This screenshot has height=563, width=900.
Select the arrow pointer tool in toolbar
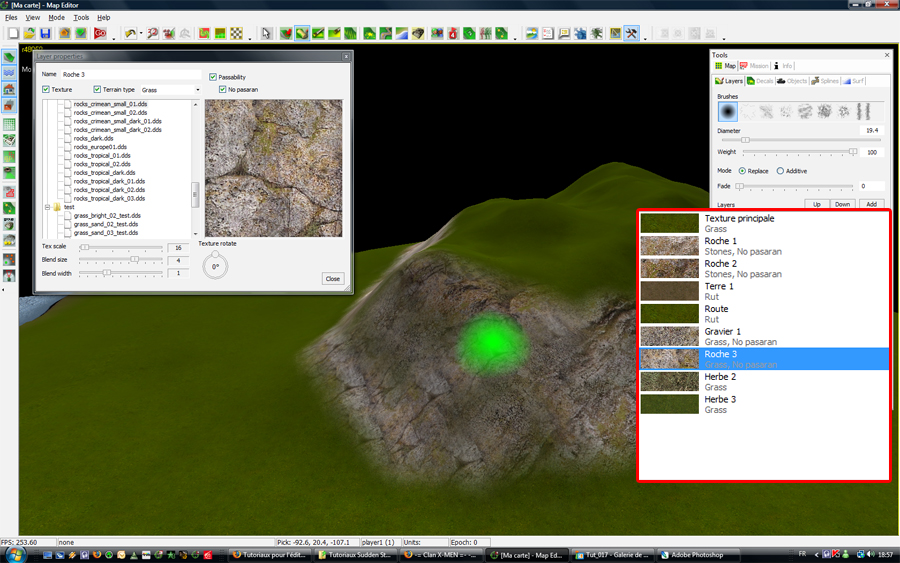coord(265,33)
